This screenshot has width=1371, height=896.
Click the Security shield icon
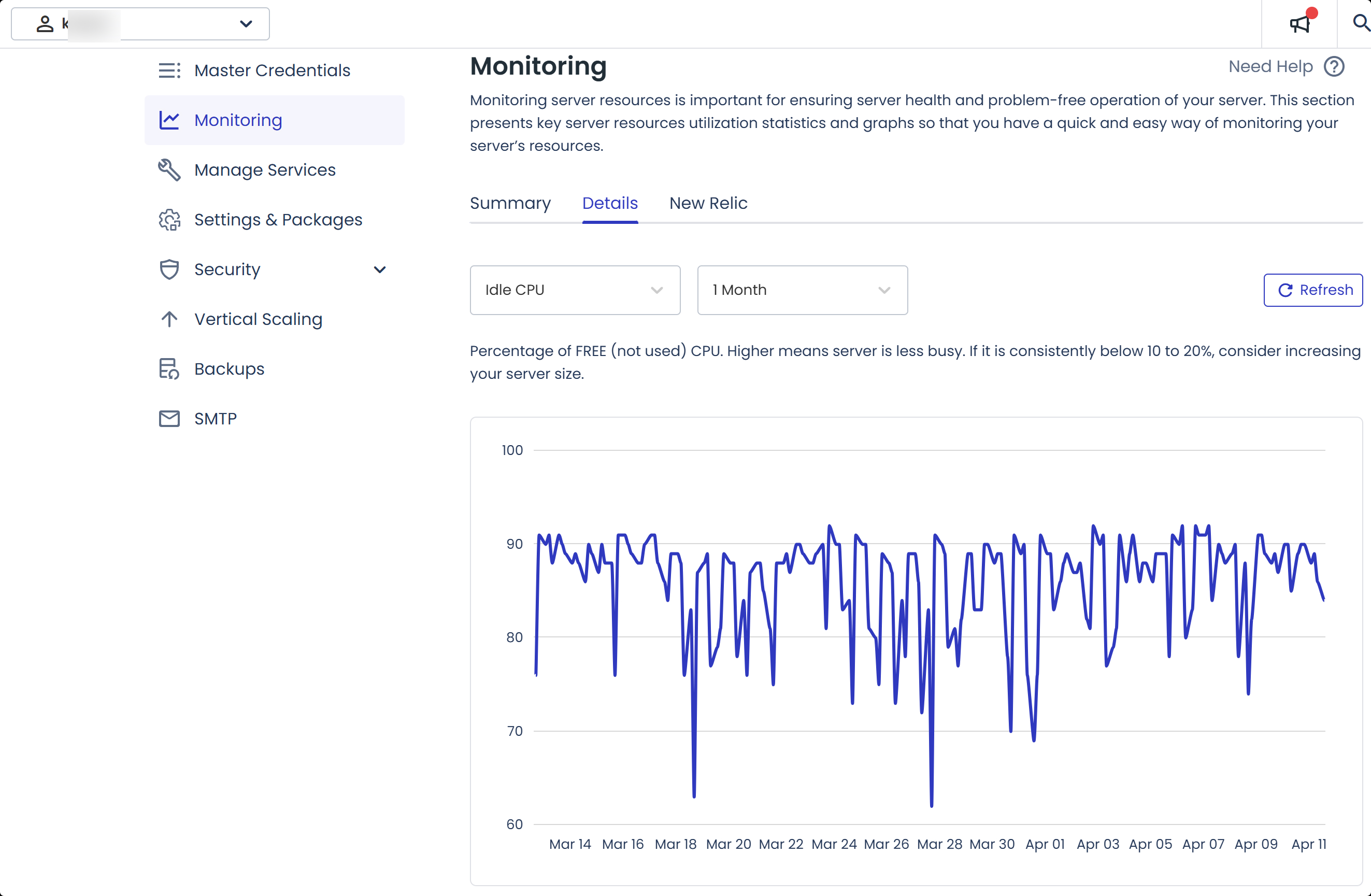click(169, 269)
